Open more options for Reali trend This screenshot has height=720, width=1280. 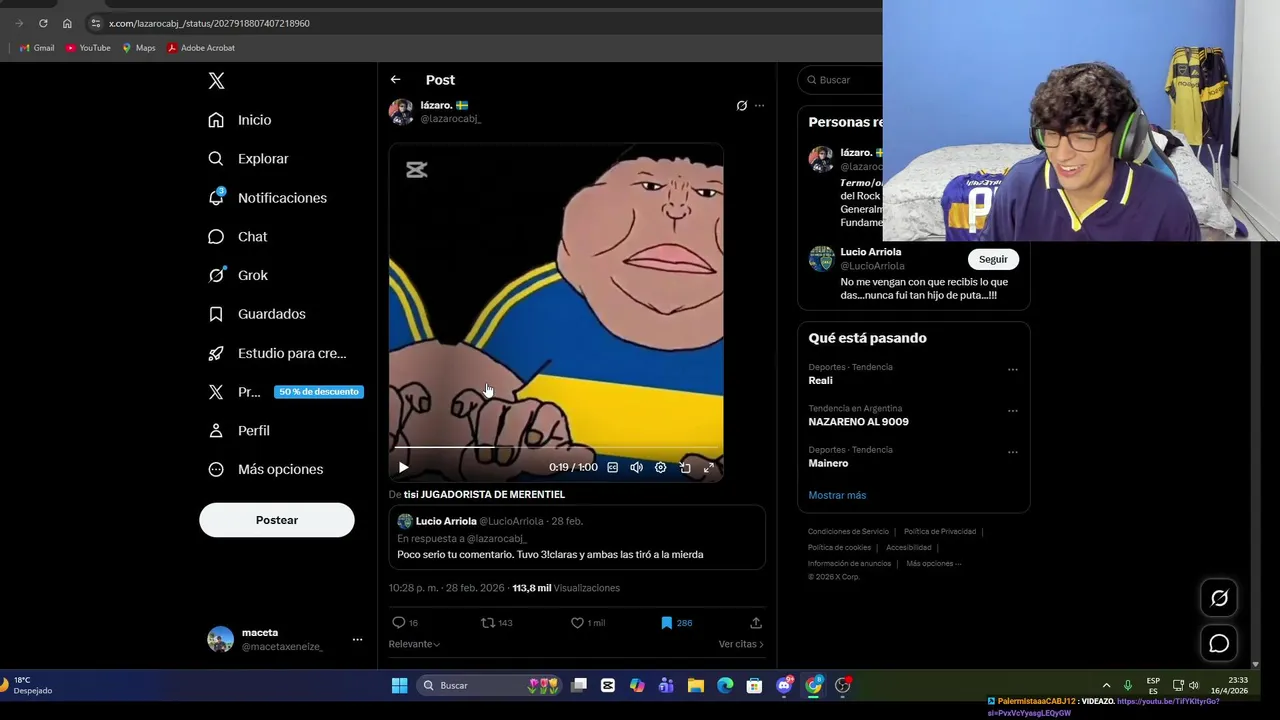coord(1013,369)
